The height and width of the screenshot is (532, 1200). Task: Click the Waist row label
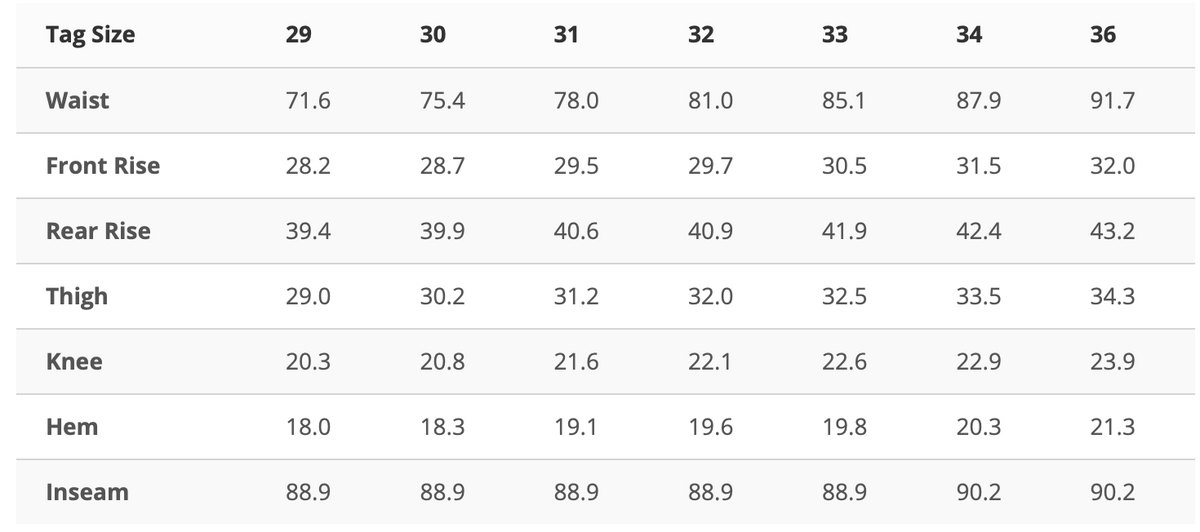point(78,101)
